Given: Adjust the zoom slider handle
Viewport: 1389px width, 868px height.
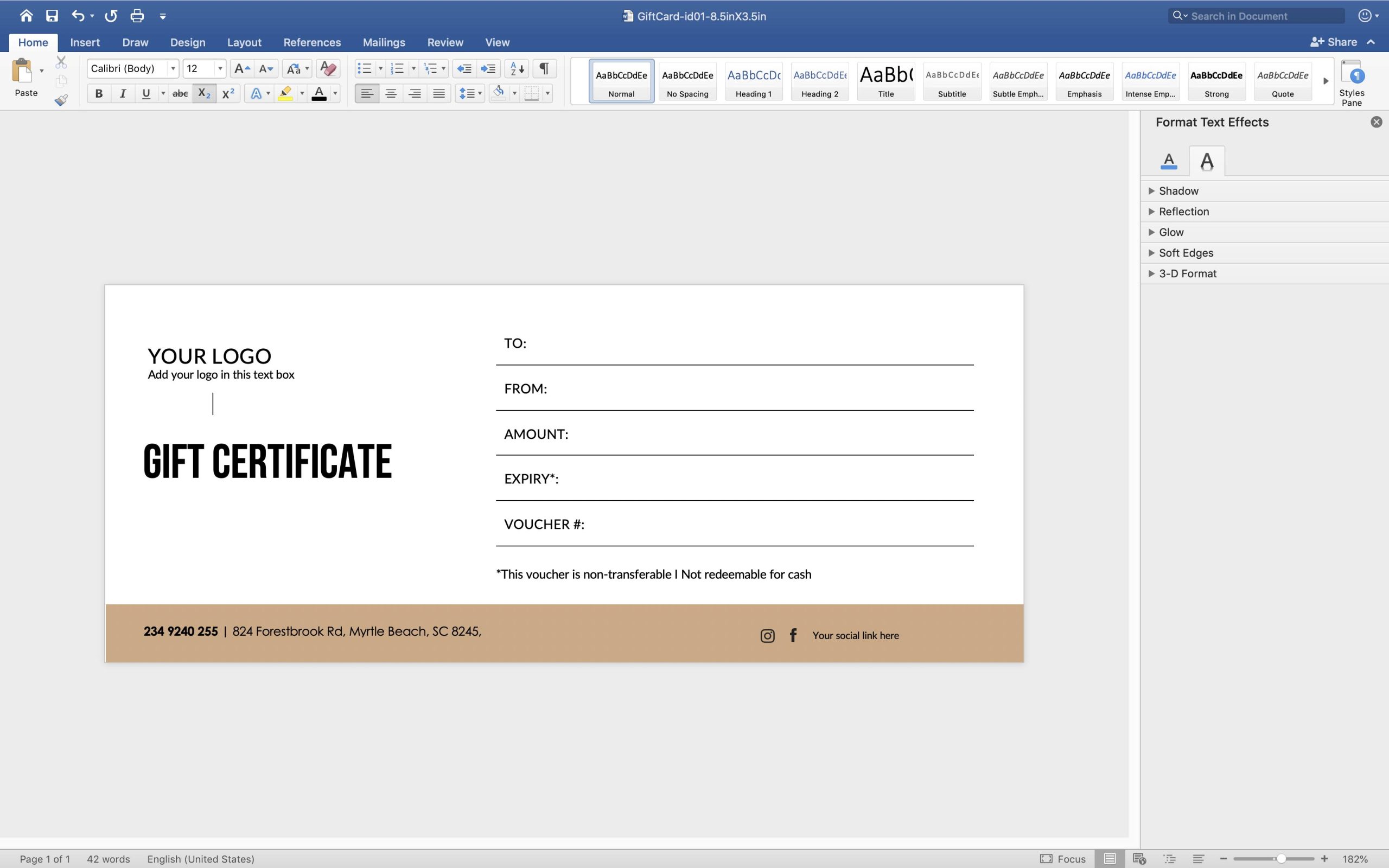Looking at the screenshot, I should 1280,859.
